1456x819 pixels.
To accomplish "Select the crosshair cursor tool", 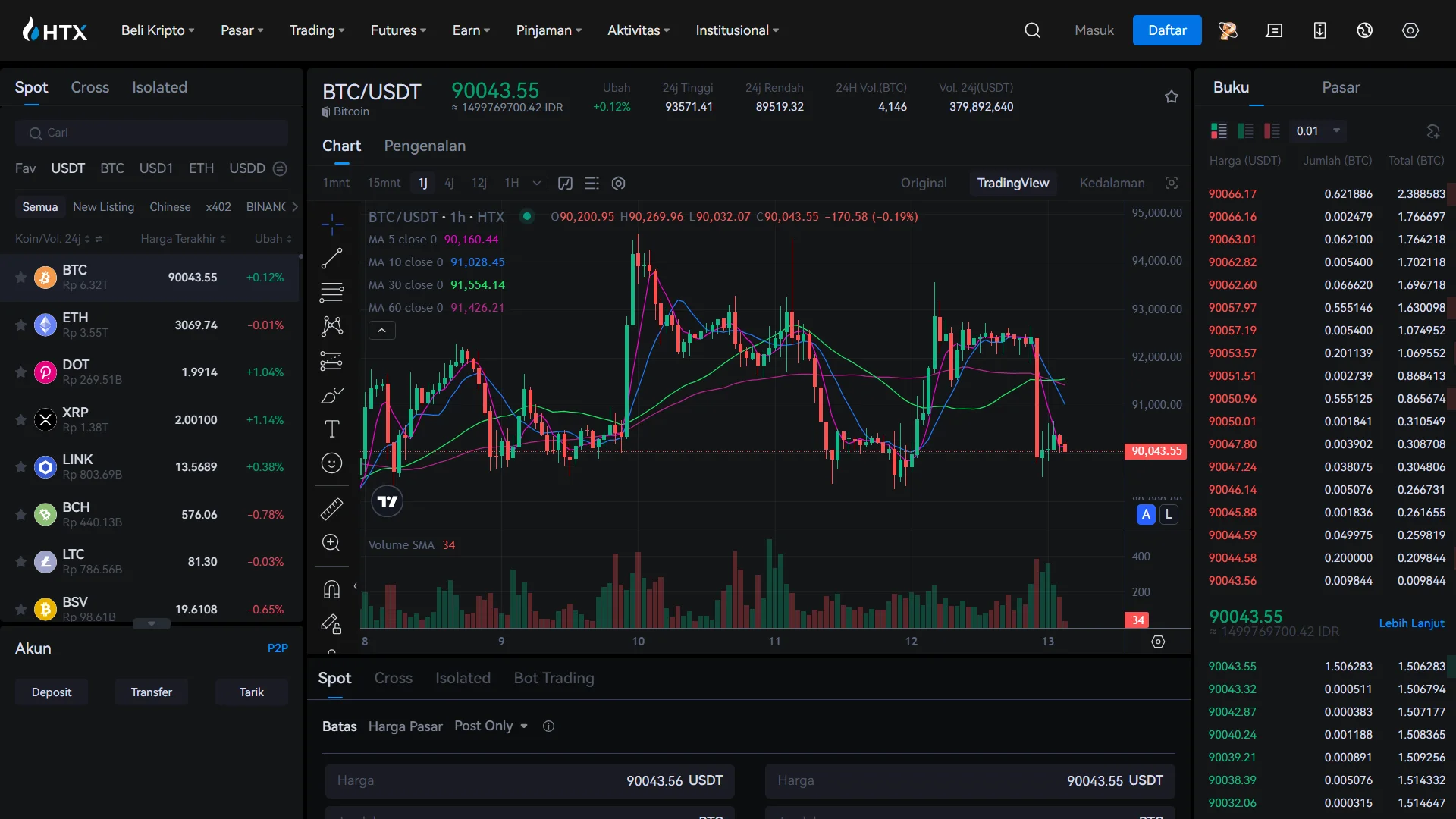I will 331,224.
